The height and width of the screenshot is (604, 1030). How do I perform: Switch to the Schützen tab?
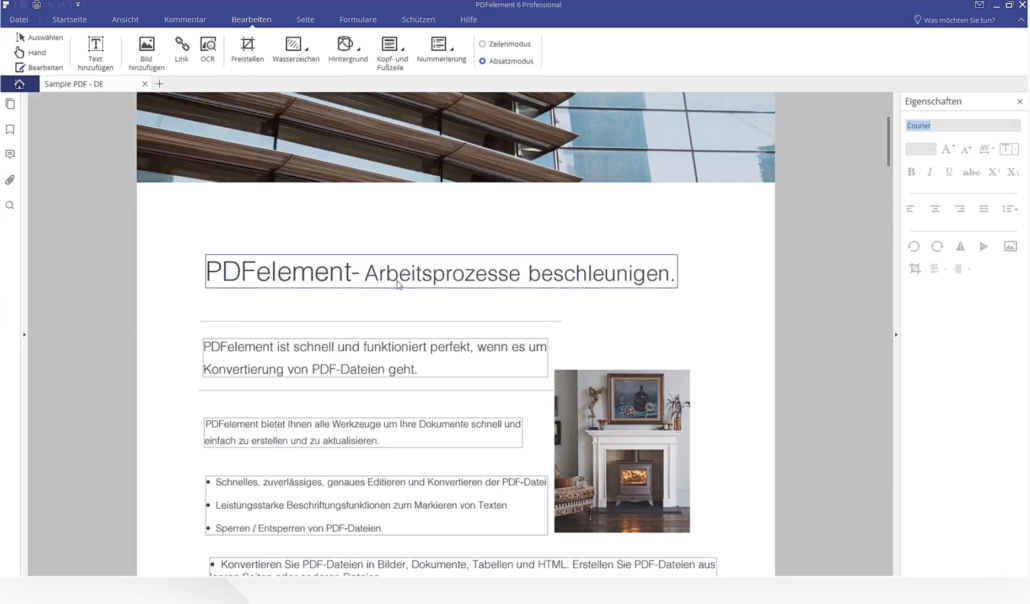point(418,20)
